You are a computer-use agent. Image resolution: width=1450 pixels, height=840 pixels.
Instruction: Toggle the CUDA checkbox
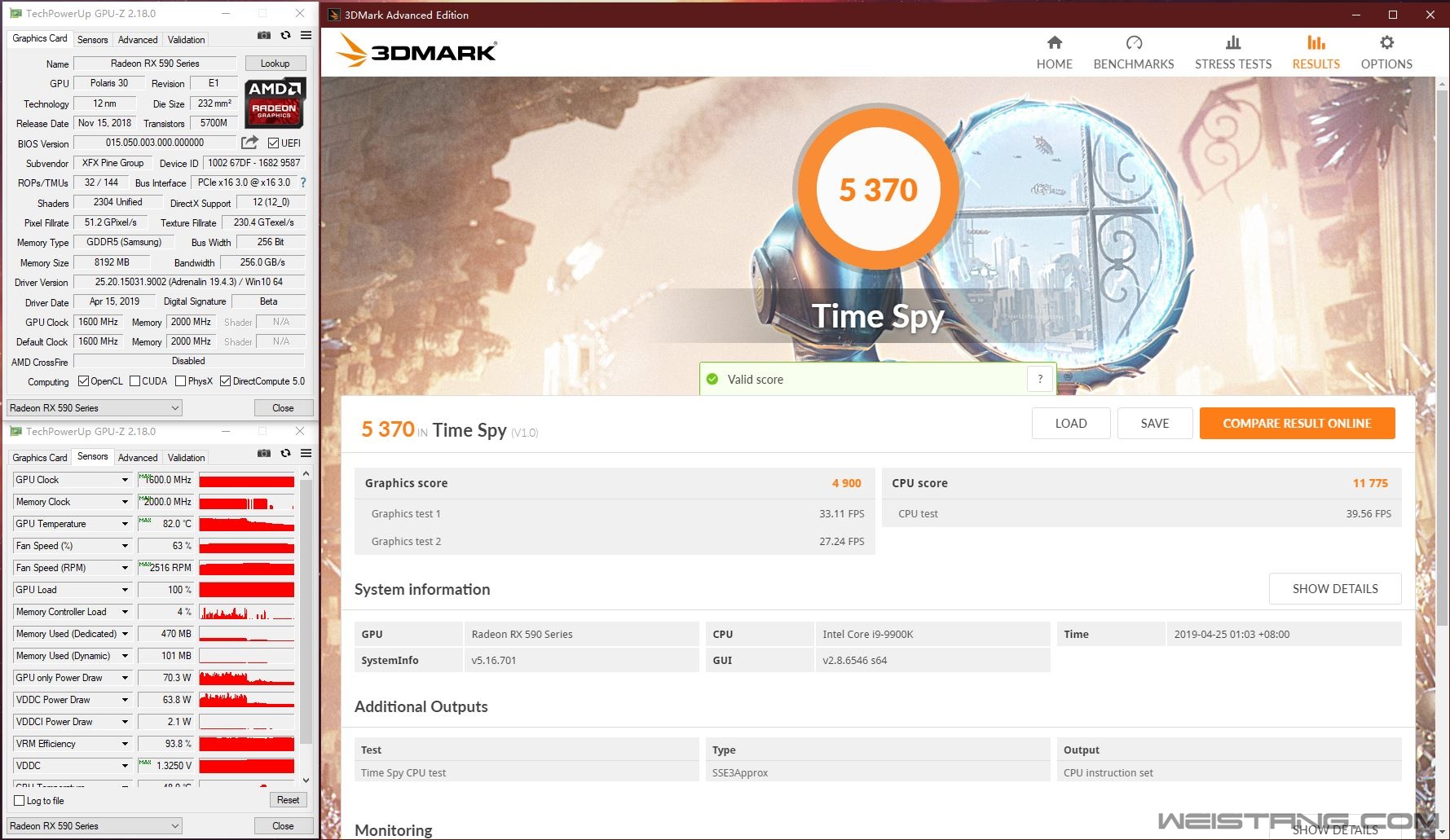point(135,381)
